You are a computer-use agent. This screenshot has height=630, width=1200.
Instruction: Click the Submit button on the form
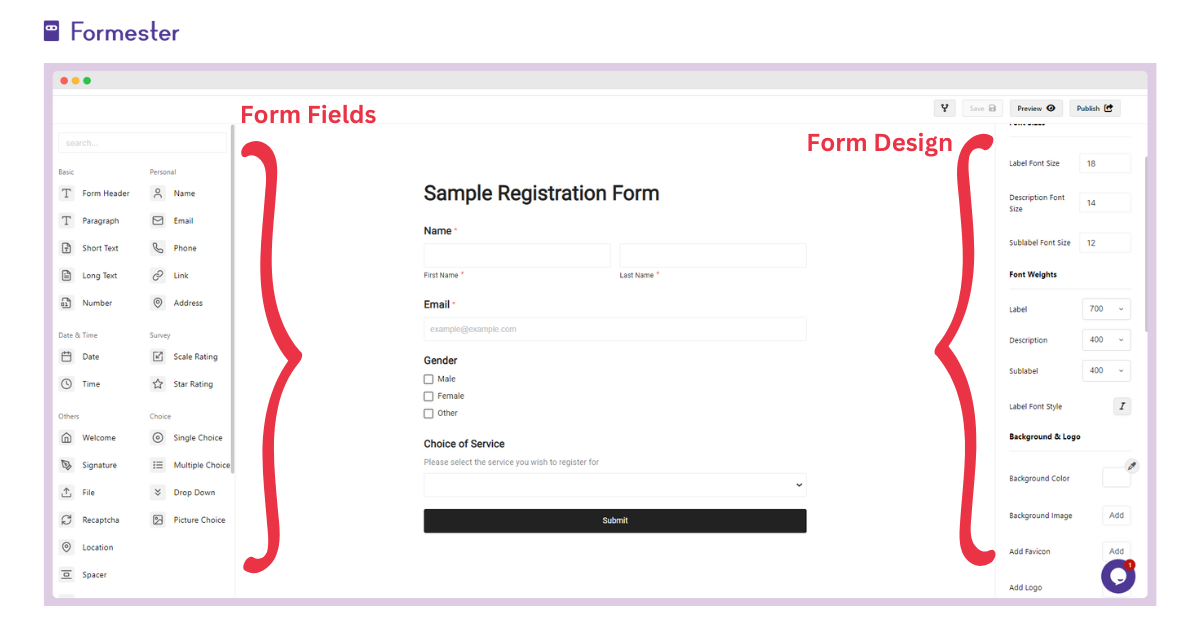pyautogui.click(x=615, y=520)
